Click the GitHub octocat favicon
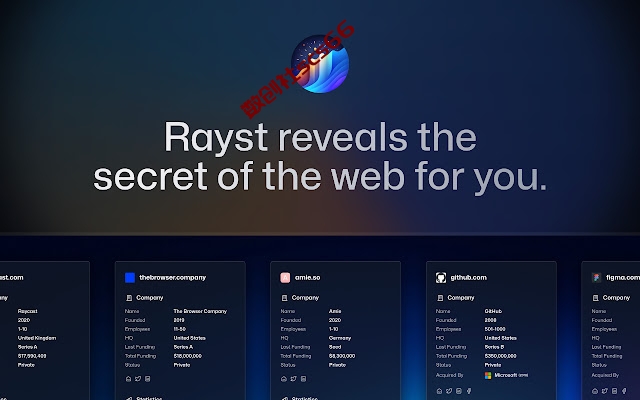This screenshot has height=400, width=640. coord(441,278)
